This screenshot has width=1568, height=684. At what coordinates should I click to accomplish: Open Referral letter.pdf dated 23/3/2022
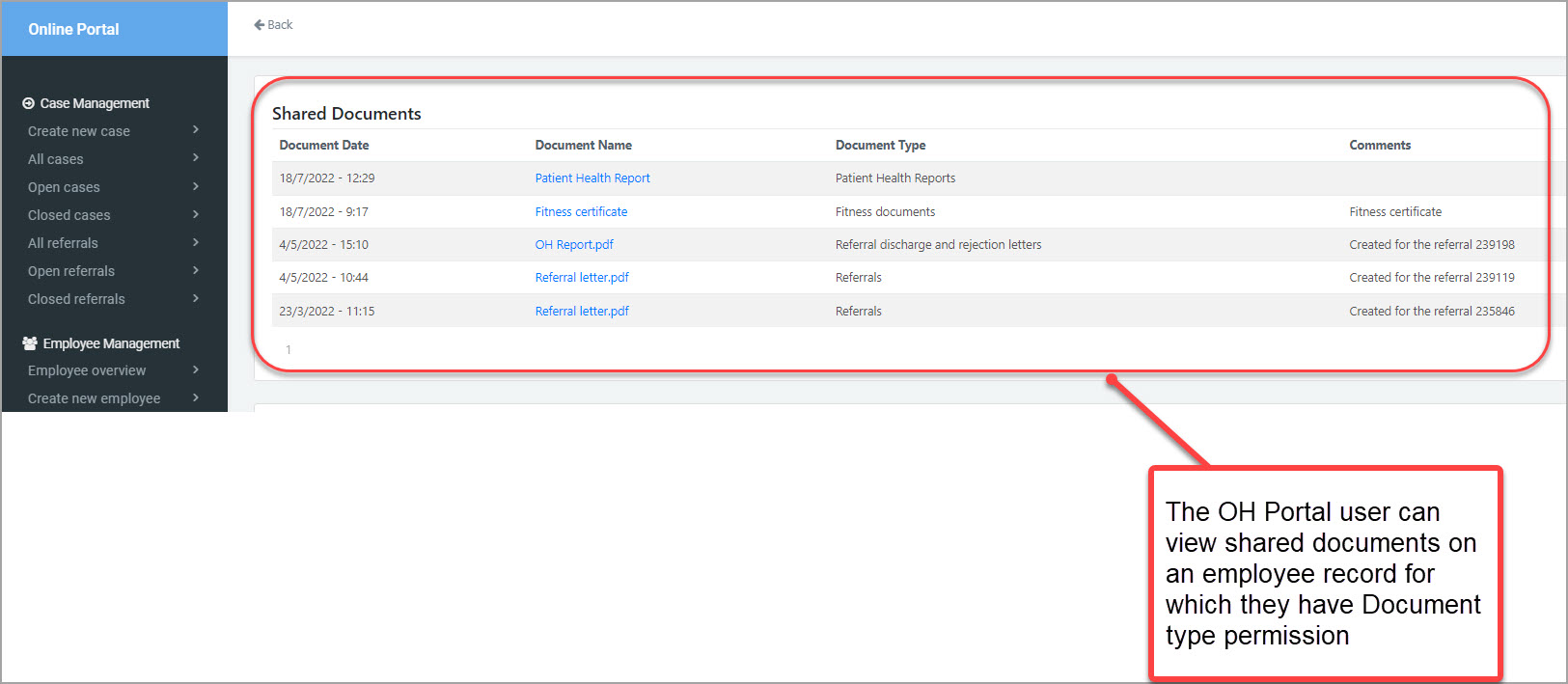pyautogui.click(x=582, y=312)
